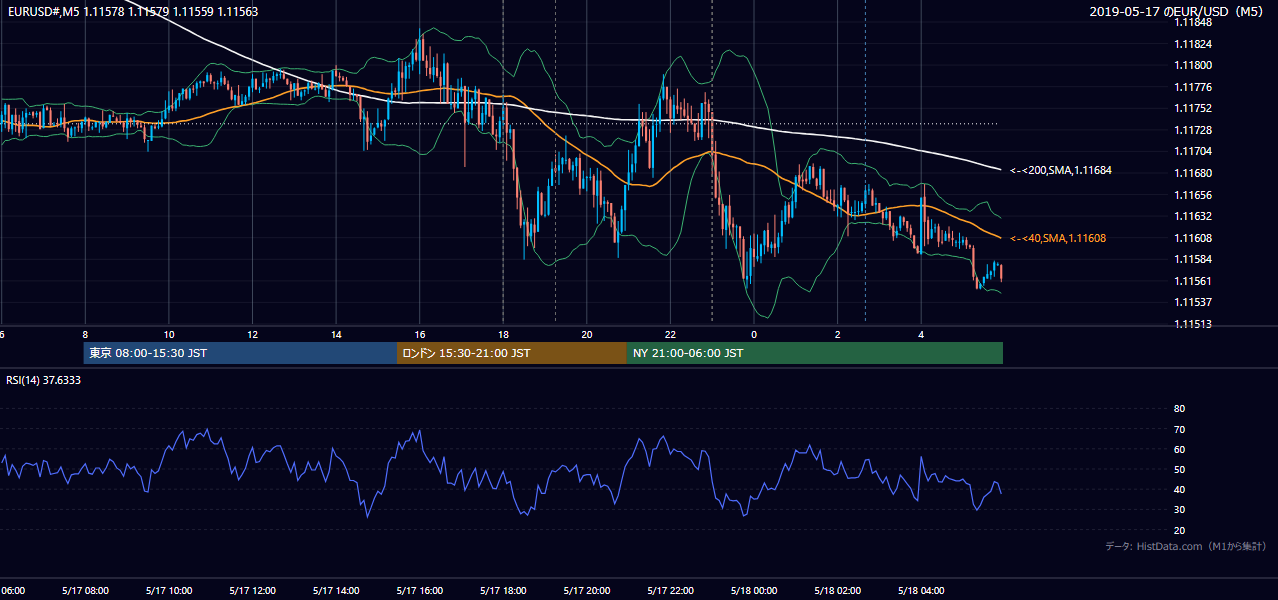Click RSI level 30 on the scale
The height and width of the screenshot is (600, 1278).
click(x=1179, y=510)
